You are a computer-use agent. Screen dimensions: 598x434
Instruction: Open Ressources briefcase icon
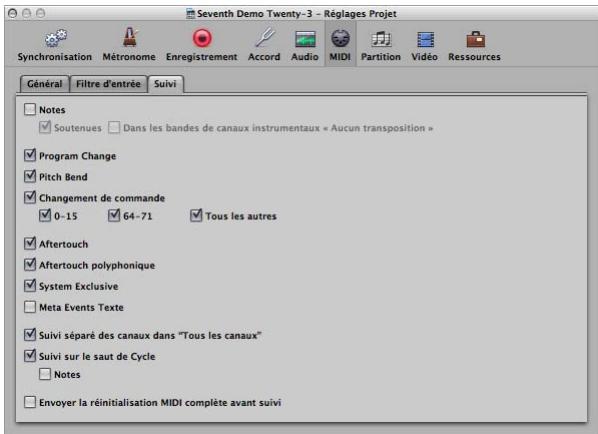[x=475, y=39]
